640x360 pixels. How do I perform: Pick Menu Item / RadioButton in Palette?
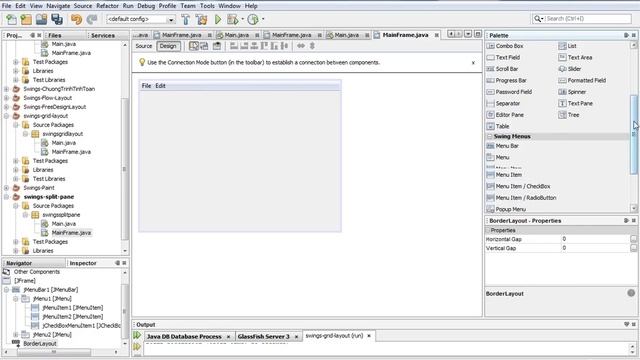[521, 198]
